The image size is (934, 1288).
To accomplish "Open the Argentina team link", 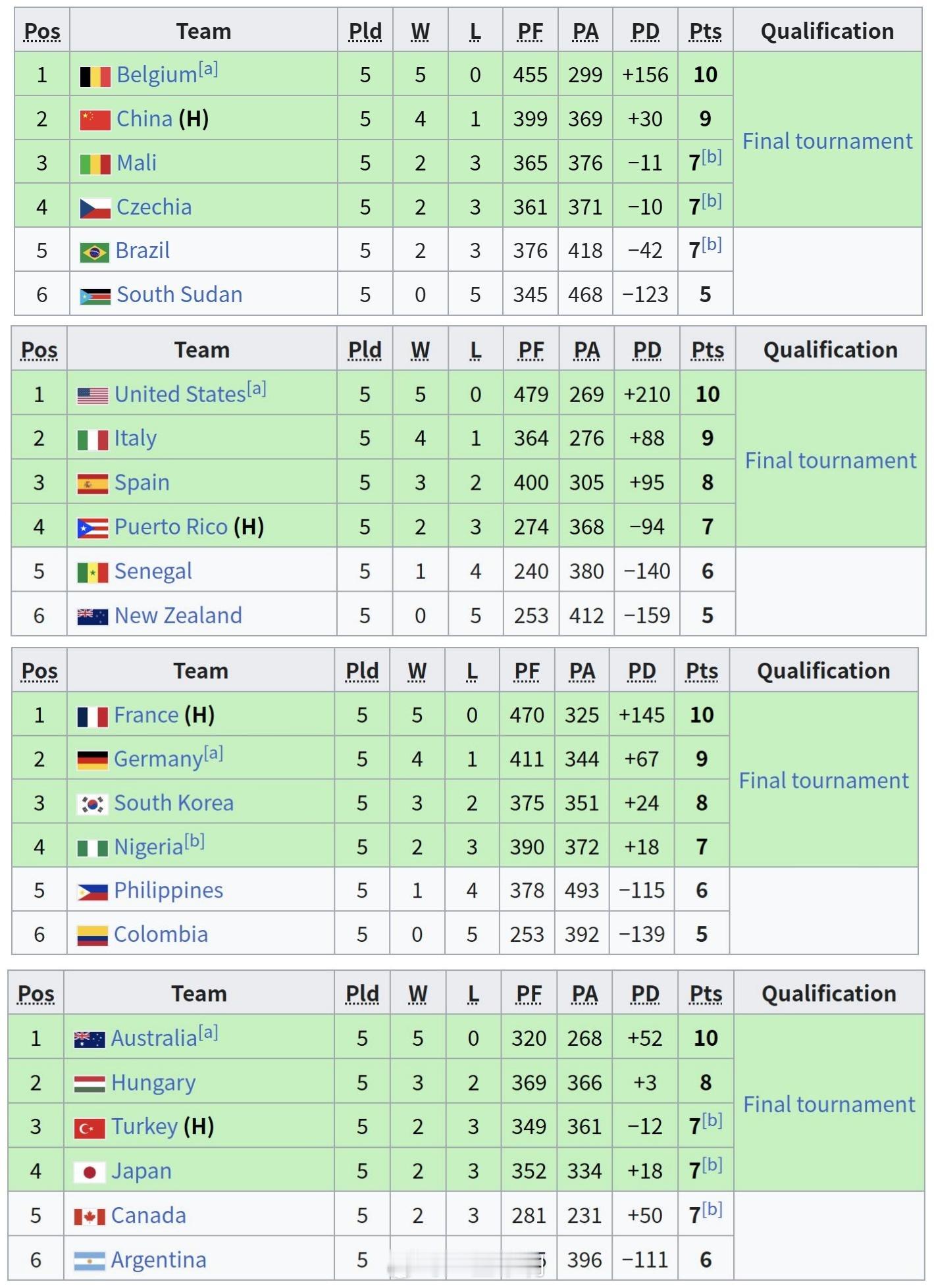I will (x=158, y=1260).
